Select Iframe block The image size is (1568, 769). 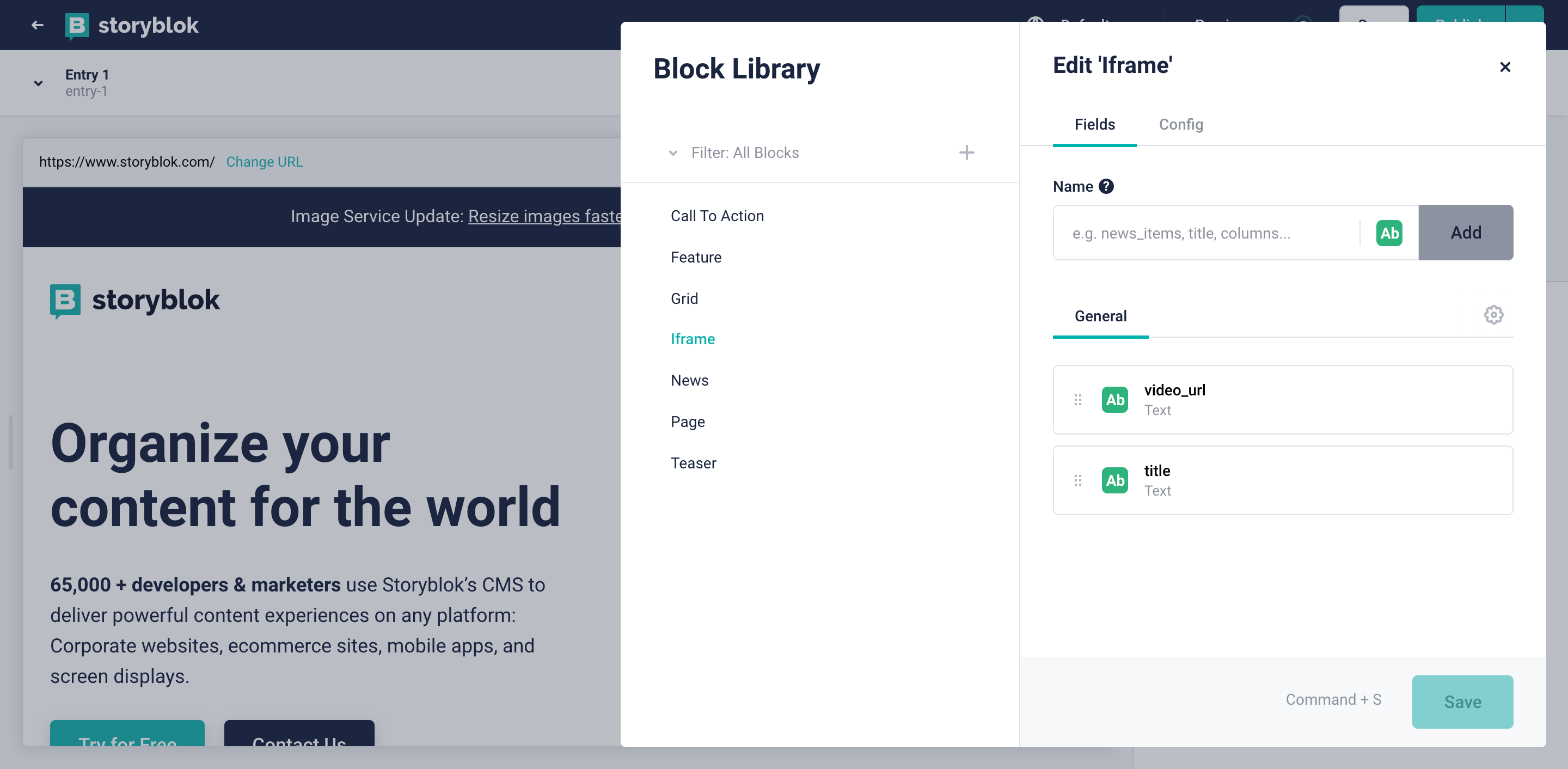693,339
